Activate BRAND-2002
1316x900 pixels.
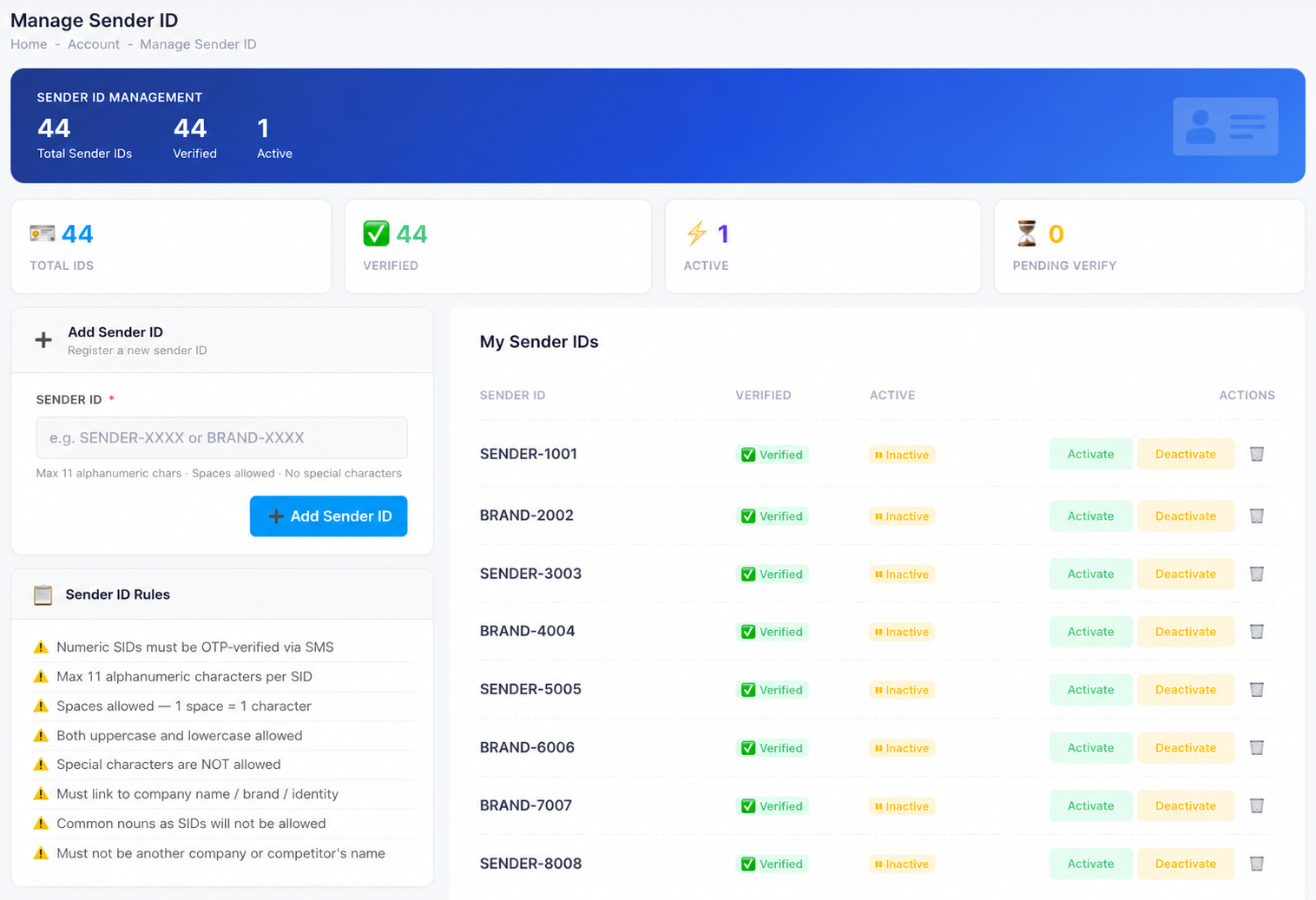[x=1090, y=516]
